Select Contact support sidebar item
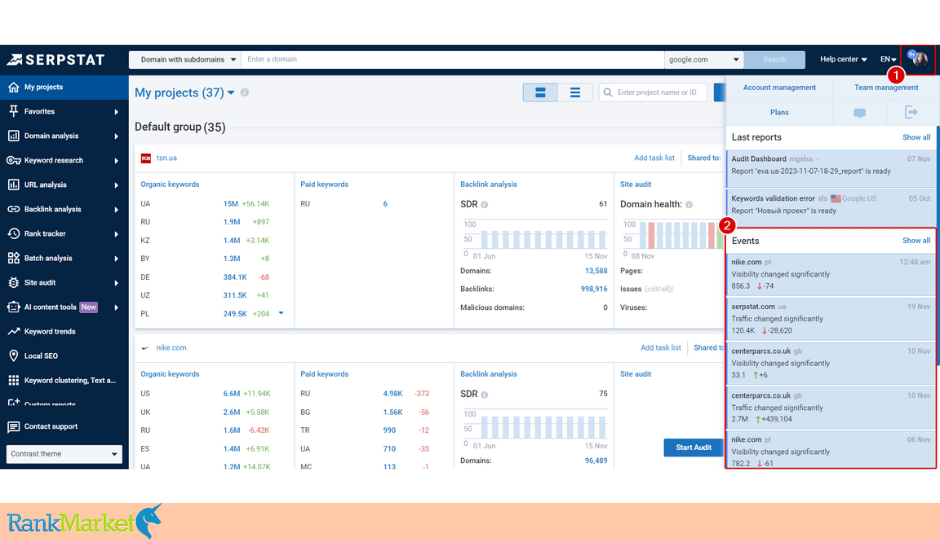Image resolution: width=940 pixels, height=540 pixels. coord(64,427)
